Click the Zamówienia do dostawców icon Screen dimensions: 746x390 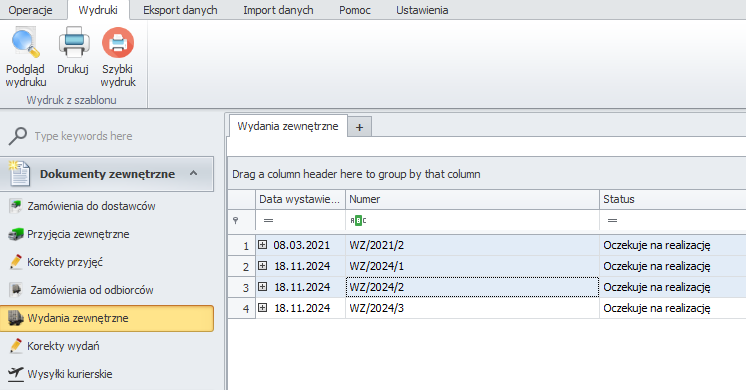pos(16,206)
